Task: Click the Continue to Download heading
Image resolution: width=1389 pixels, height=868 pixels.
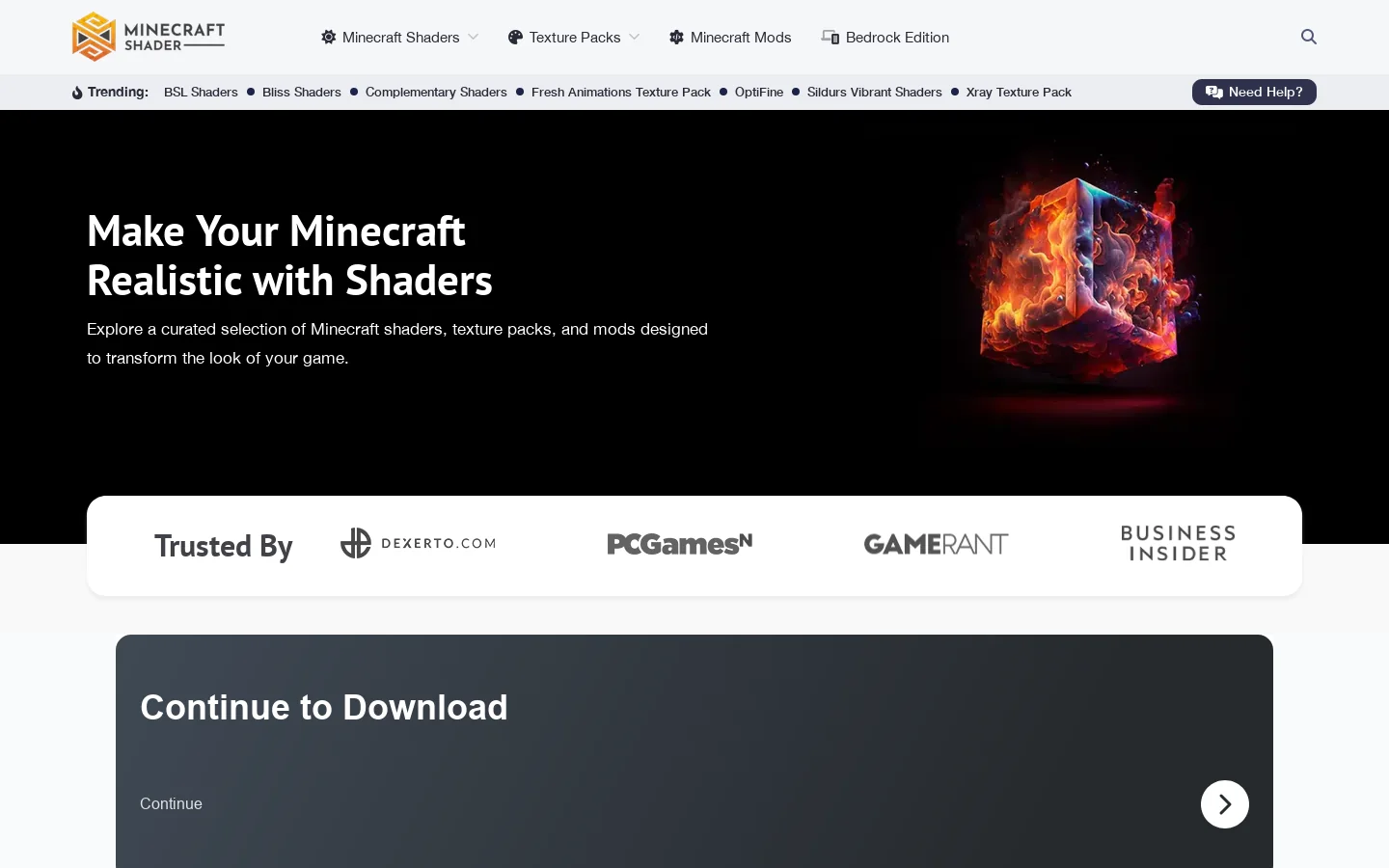Action: [x=324, y=707]
